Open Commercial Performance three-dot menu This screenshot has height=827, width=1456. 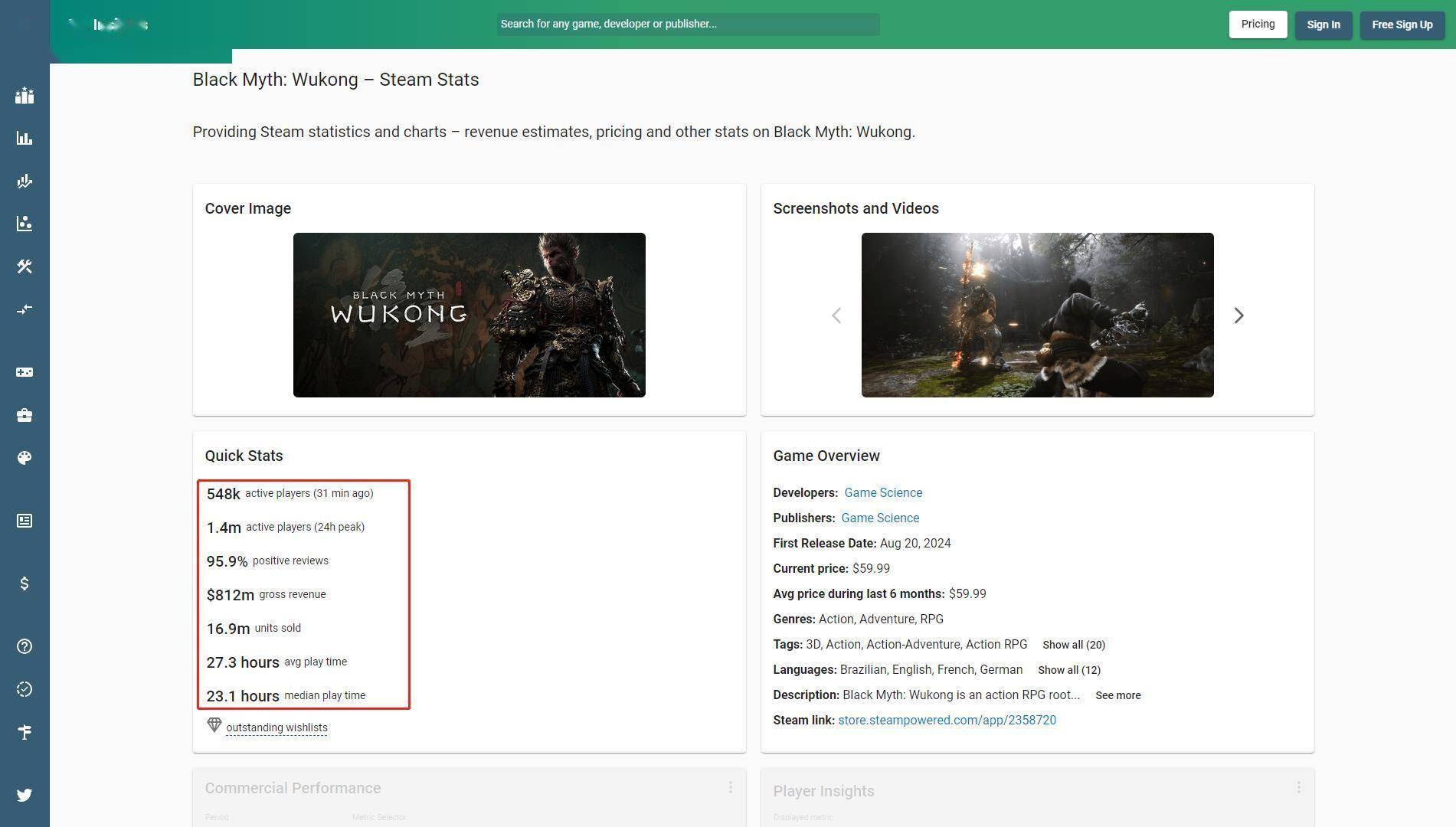click(x=731, y=787)
